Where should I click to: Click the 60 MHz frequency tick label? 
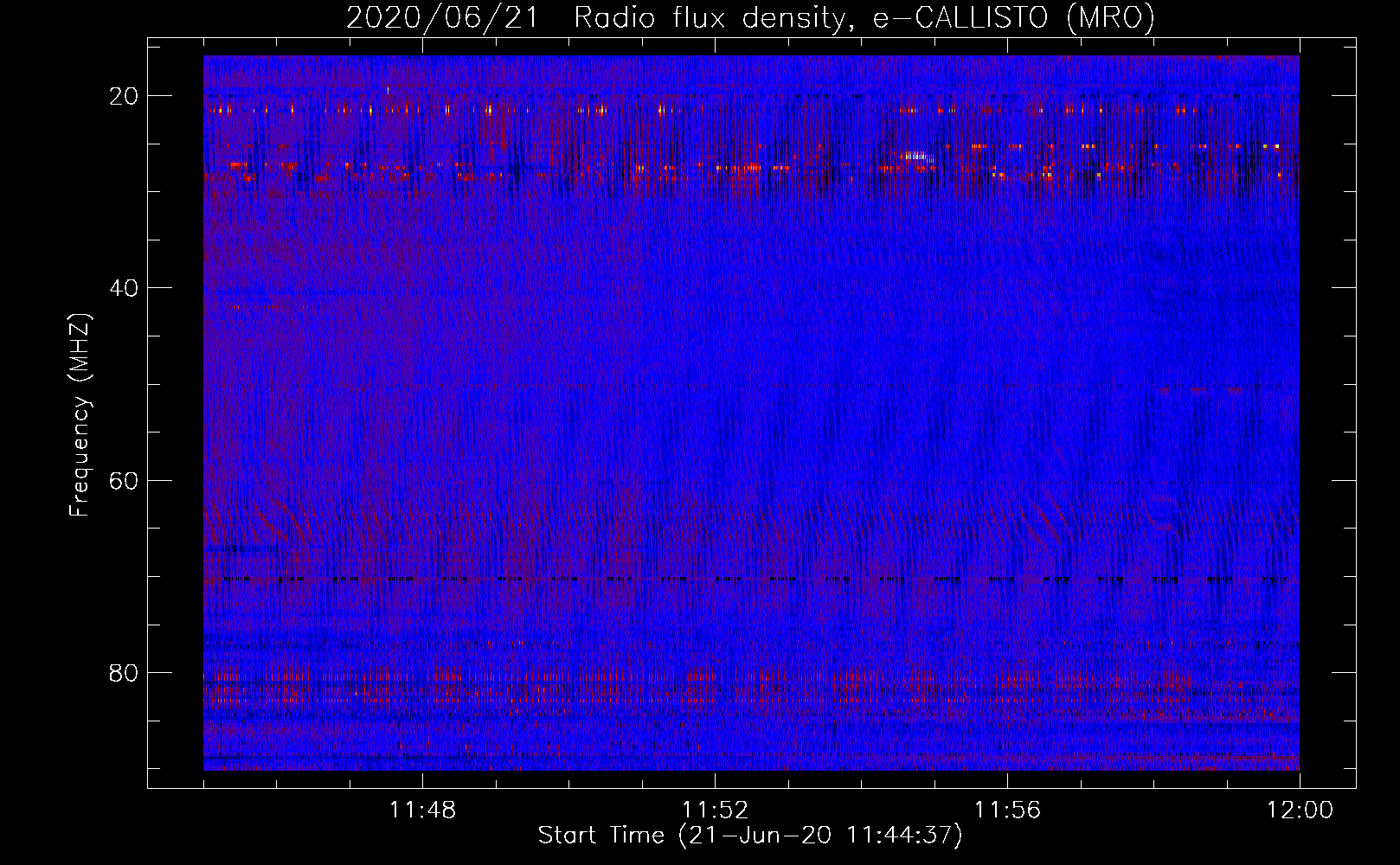point(124,480)
